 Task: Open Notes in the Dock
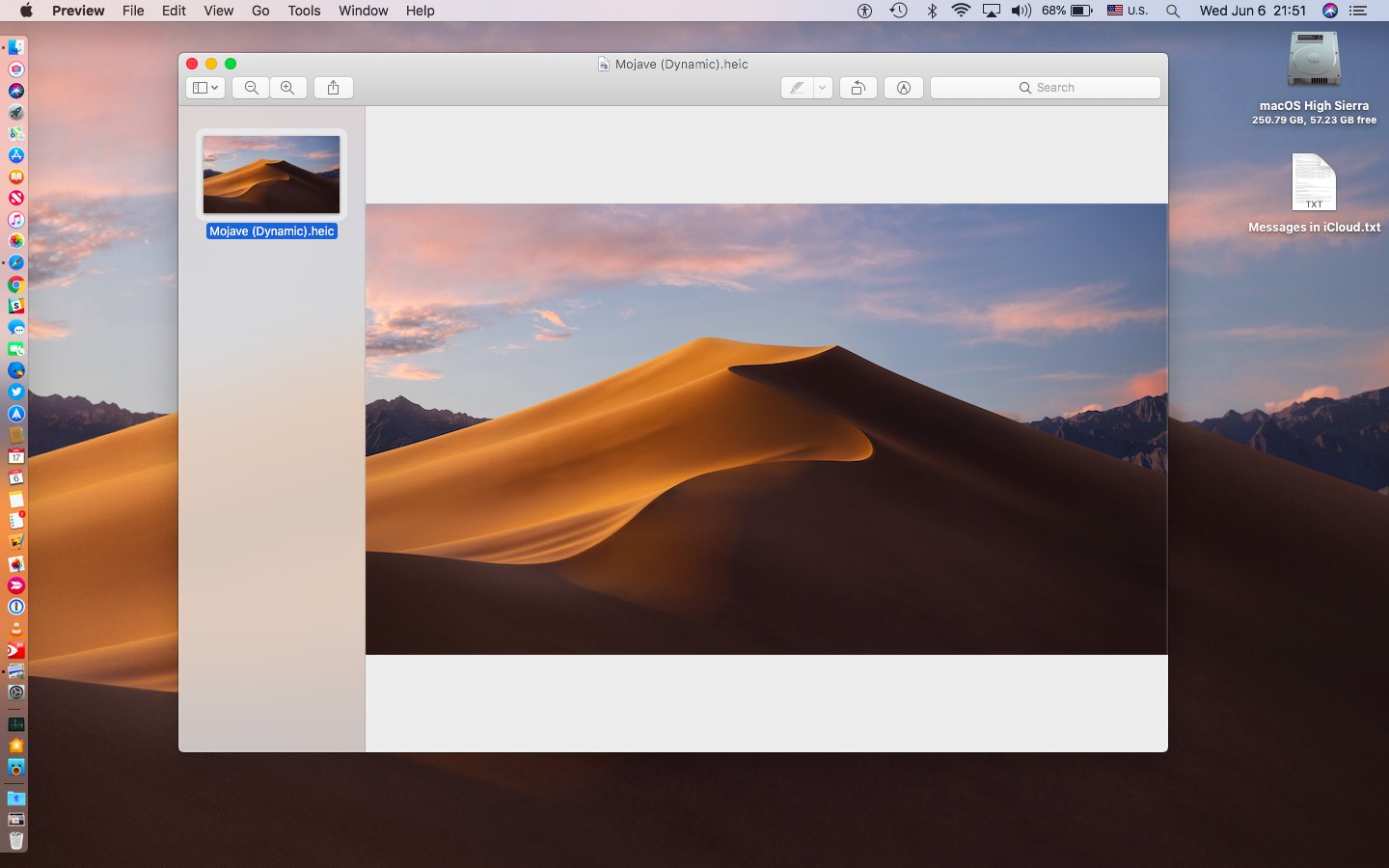coord(16,499)
